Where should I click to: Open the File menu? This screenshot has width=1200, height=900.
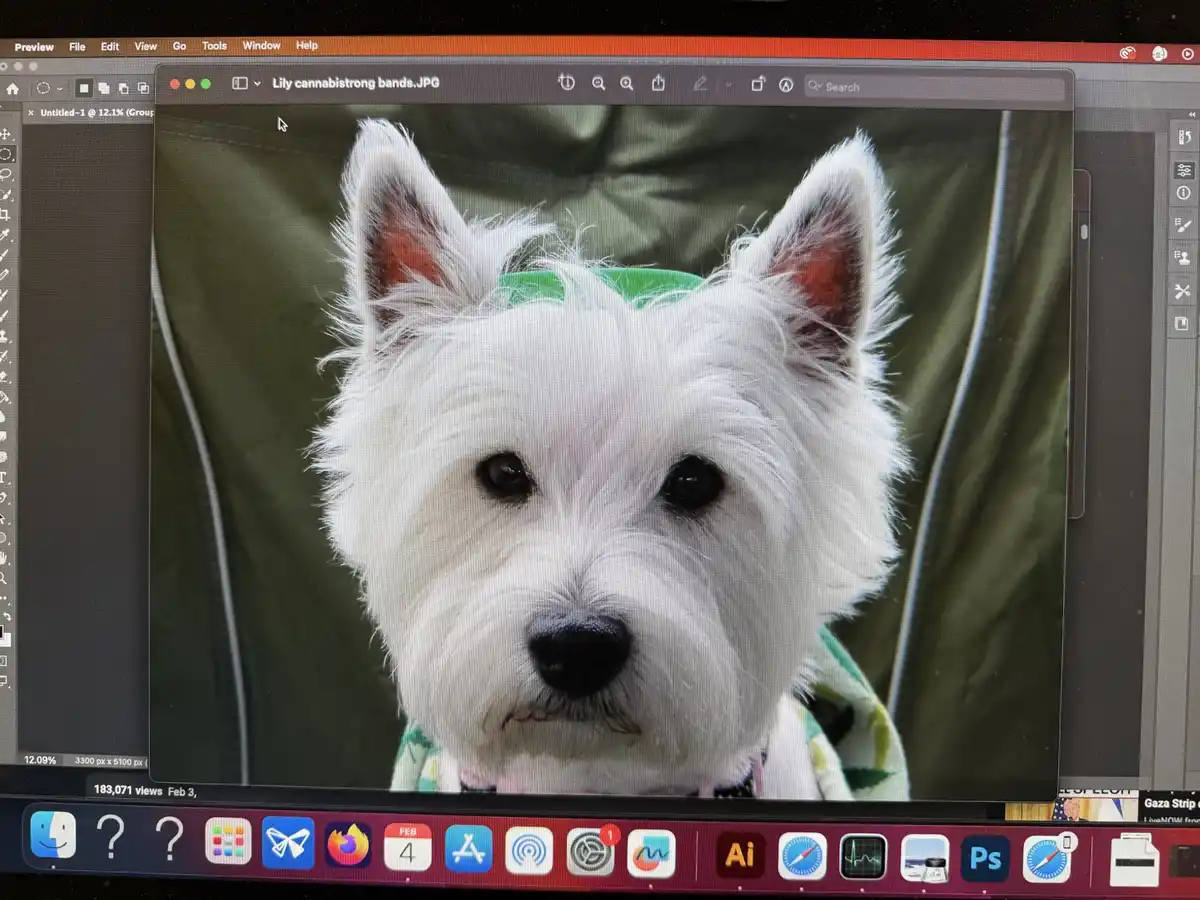(x=77, y=46)
